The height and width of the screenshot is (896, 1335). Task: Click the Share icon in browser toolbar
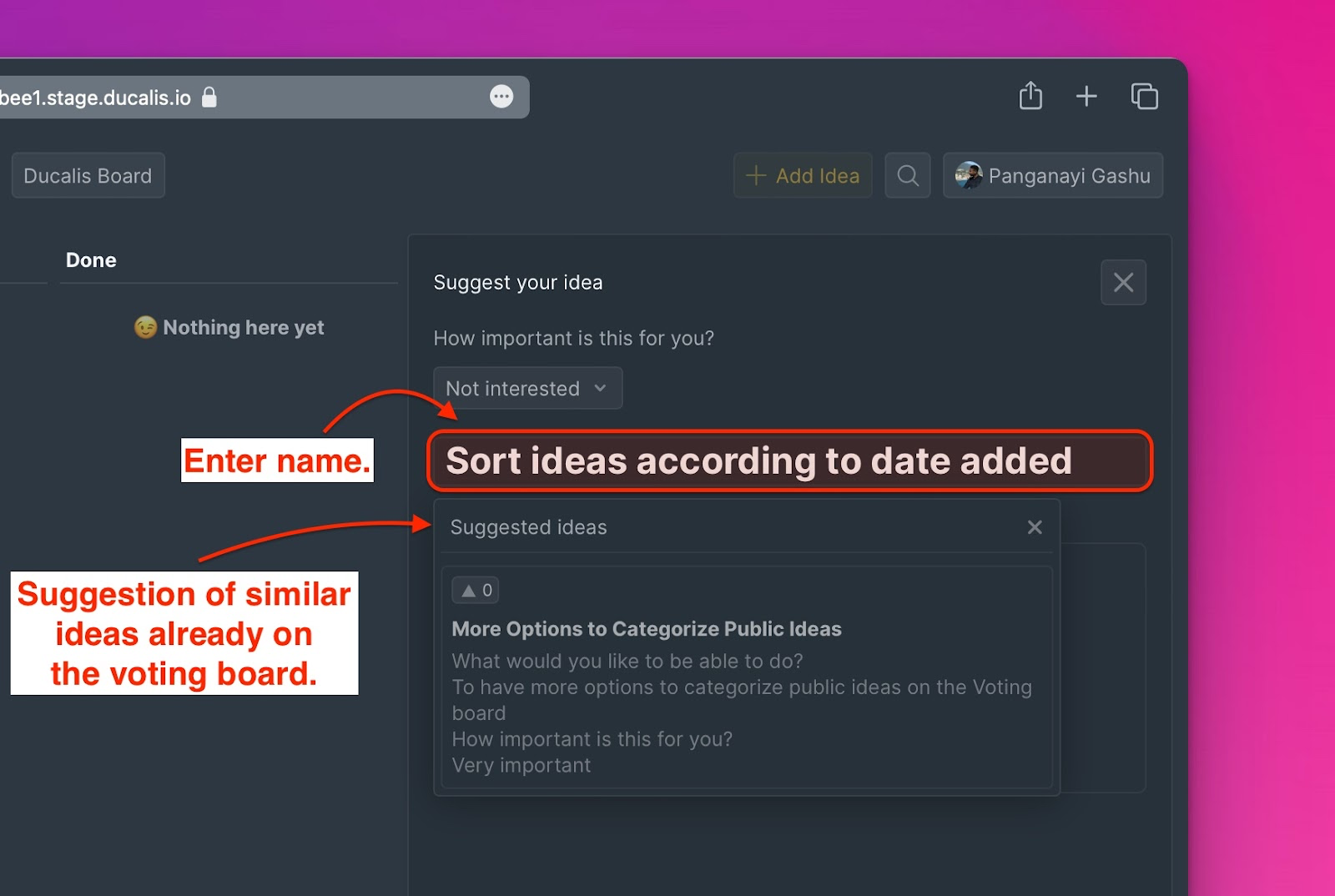click(x=1030, y=96)
